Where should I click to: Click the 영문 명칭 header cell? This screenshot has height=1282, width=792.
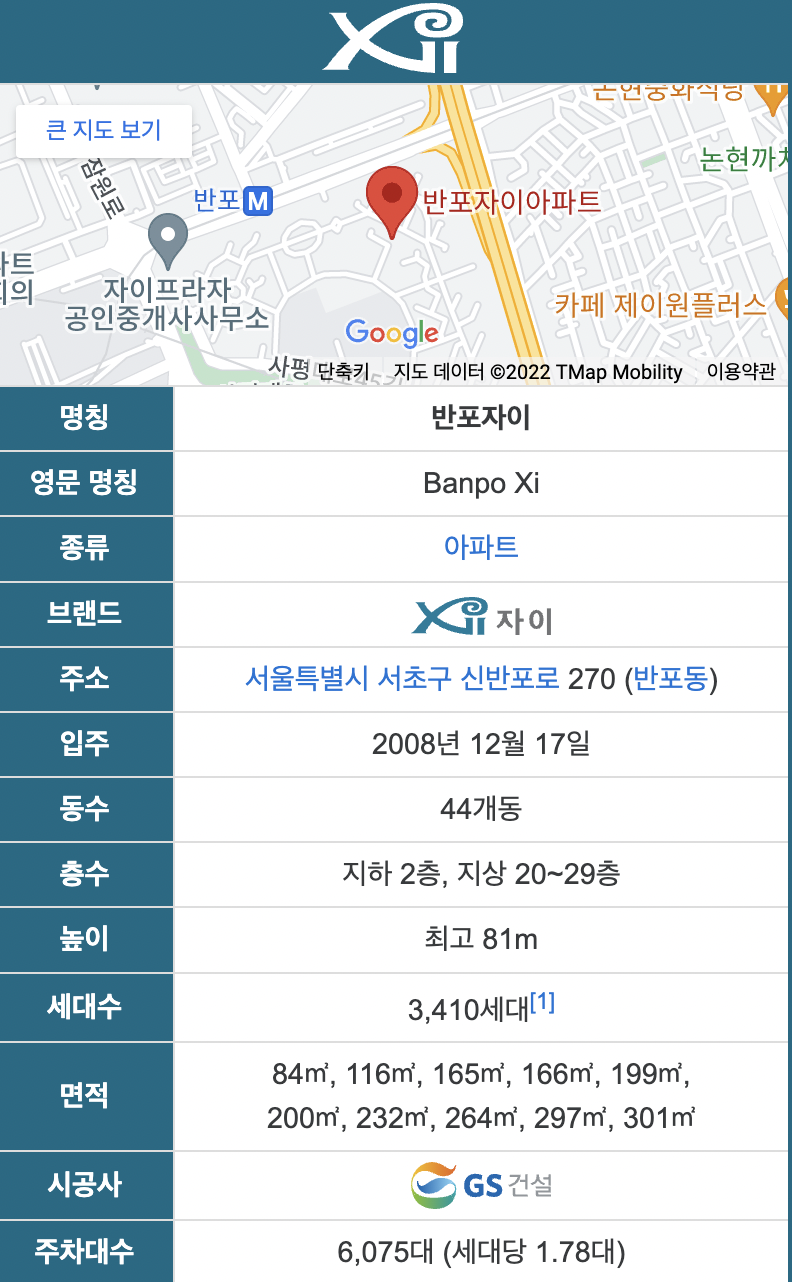coord(86,484)
